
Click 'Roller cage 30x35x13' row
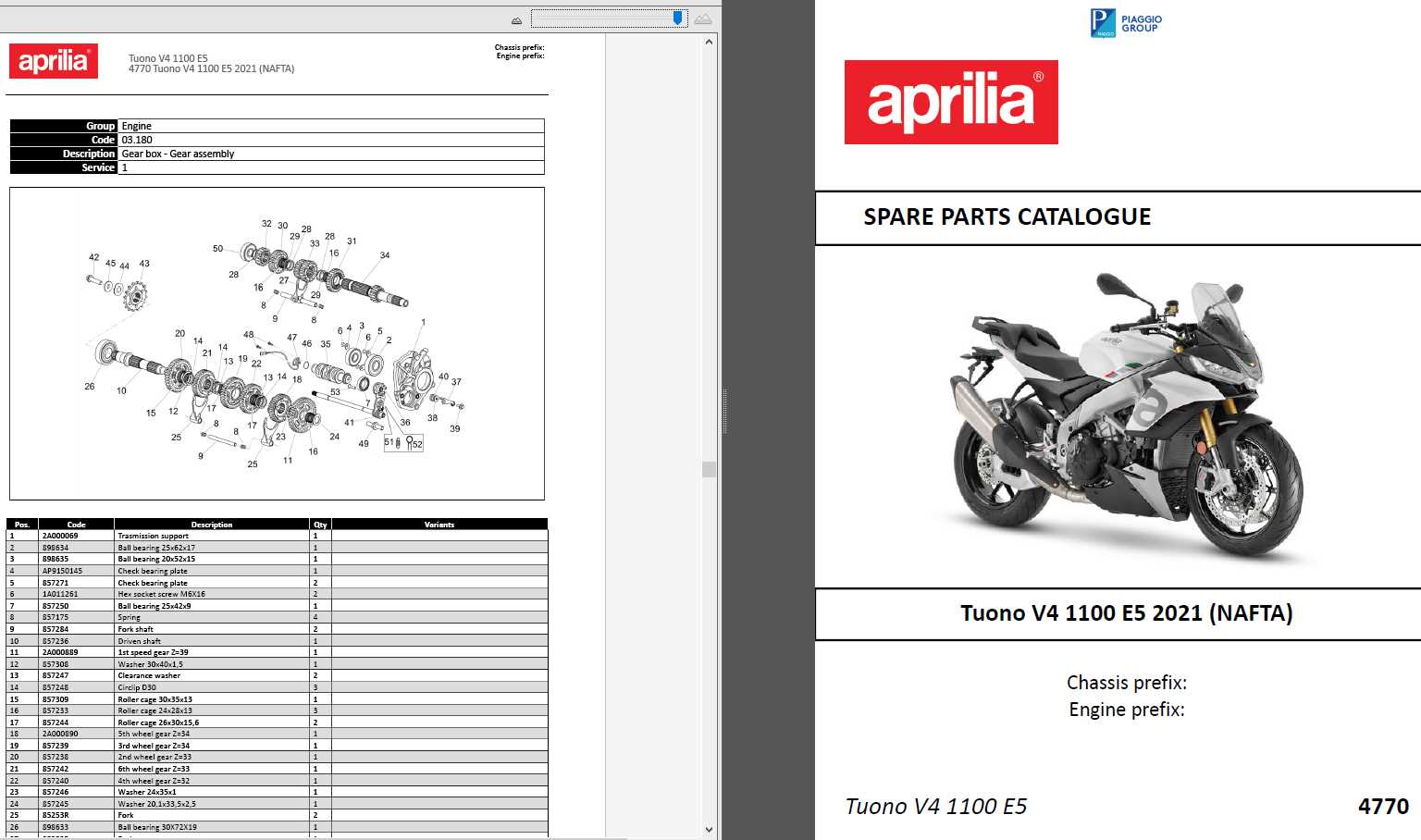click(278, 699)
